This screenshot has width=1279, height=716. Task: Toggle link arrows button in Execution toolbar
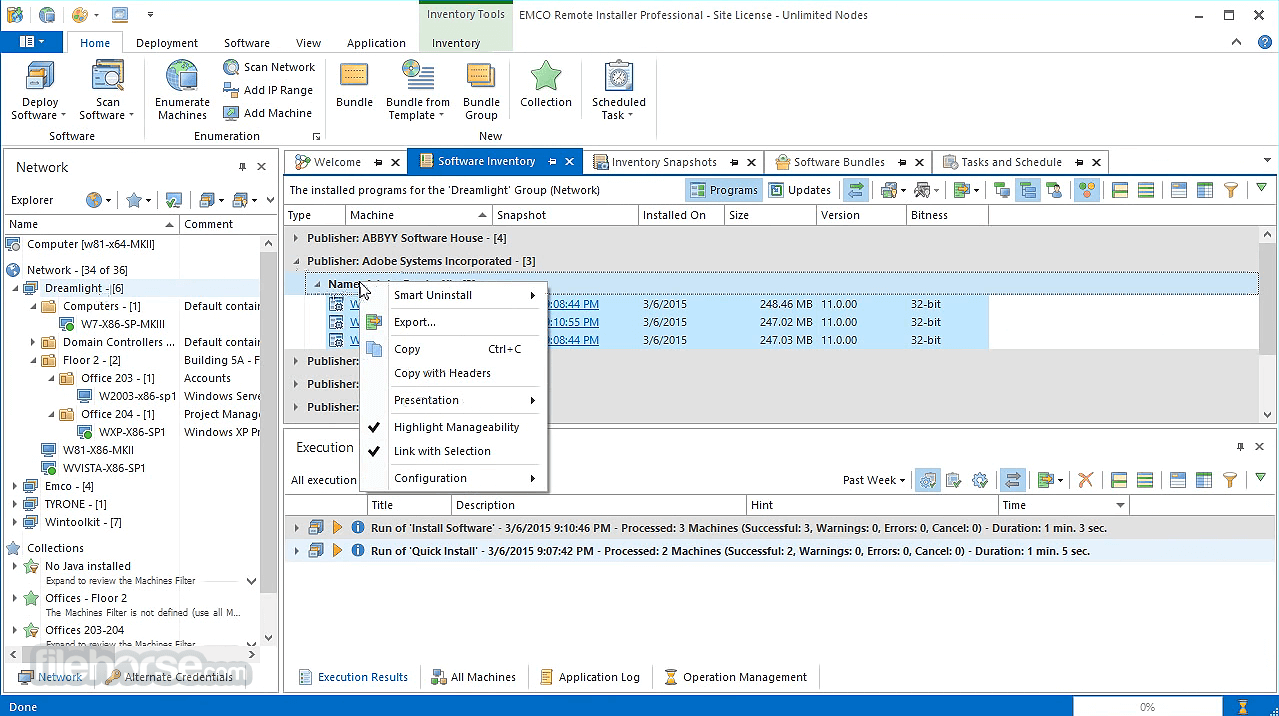tap(1013, 480)
